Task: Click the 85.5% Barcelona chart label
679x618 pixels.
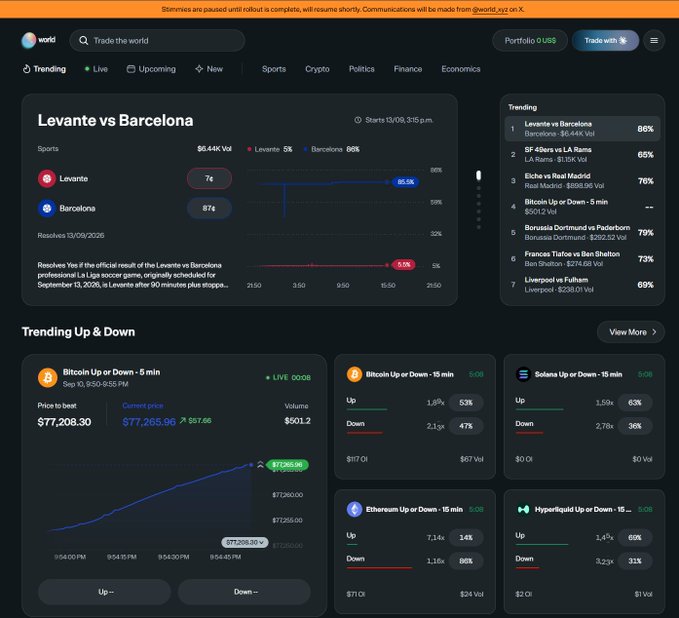Action: 405,182
